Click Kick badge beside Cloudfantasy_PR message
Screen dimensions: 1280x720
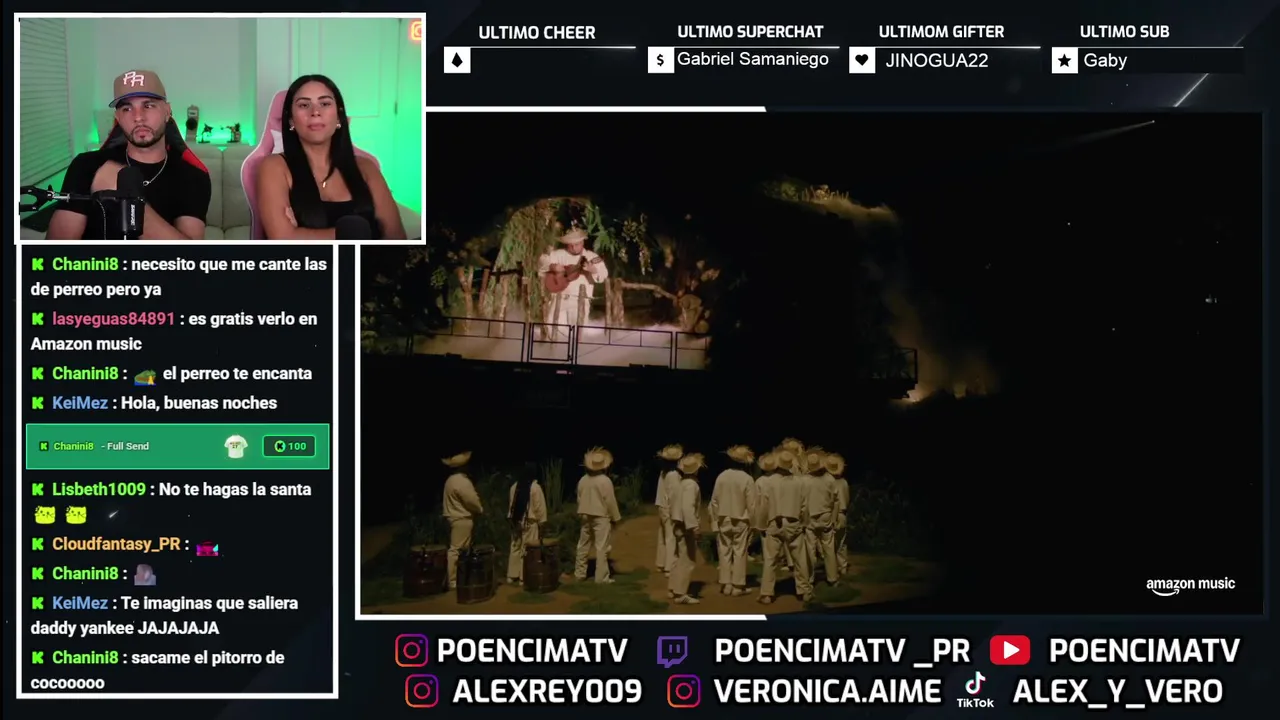click(x=38, y=545)
